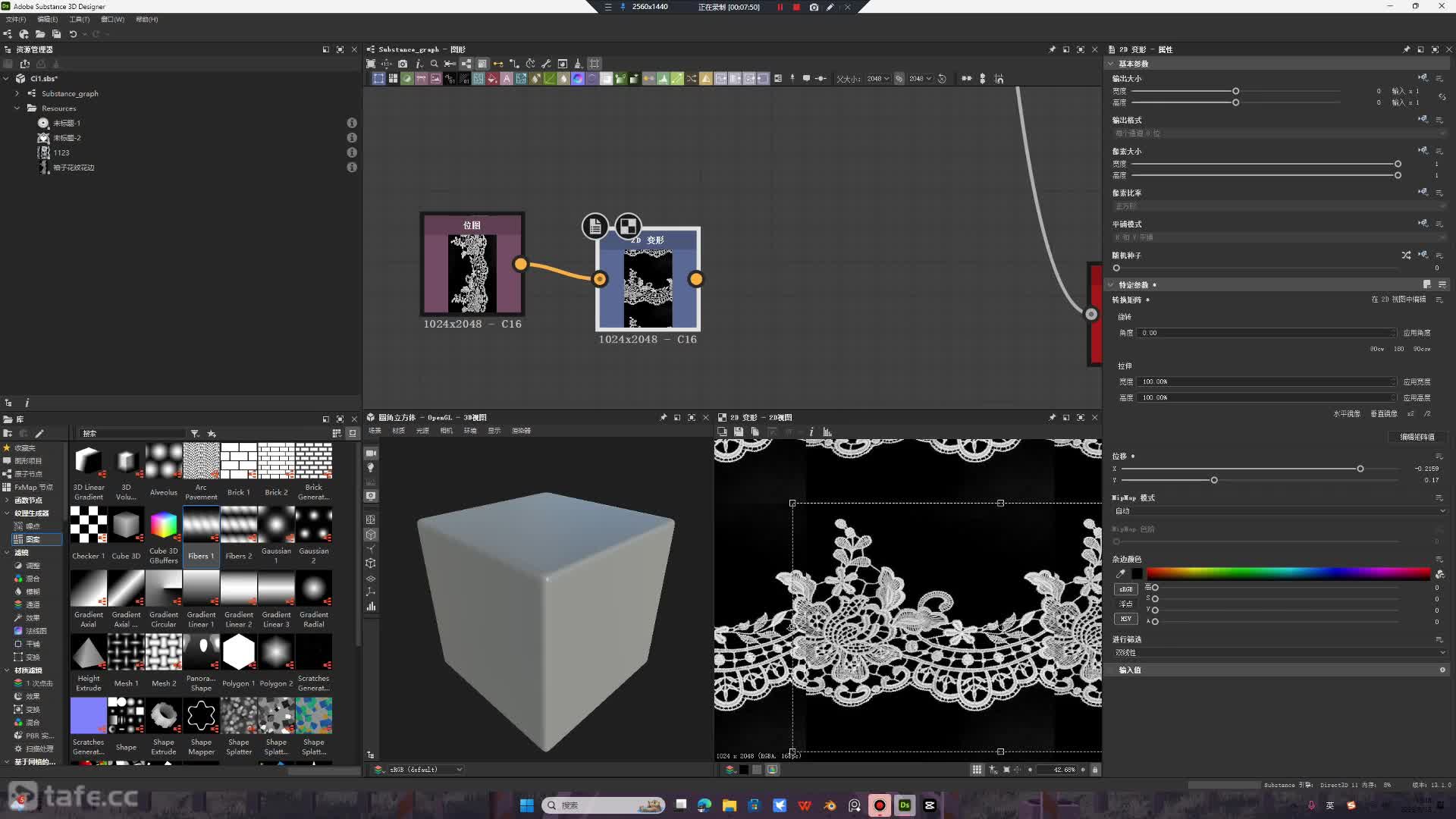Click the broom clean-up icon in graph toolbar

point(578,64)
